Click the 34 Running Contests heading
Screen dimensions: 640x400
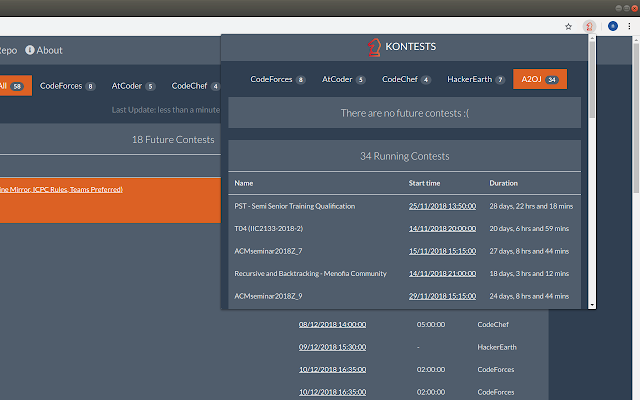tap(404, 156)
